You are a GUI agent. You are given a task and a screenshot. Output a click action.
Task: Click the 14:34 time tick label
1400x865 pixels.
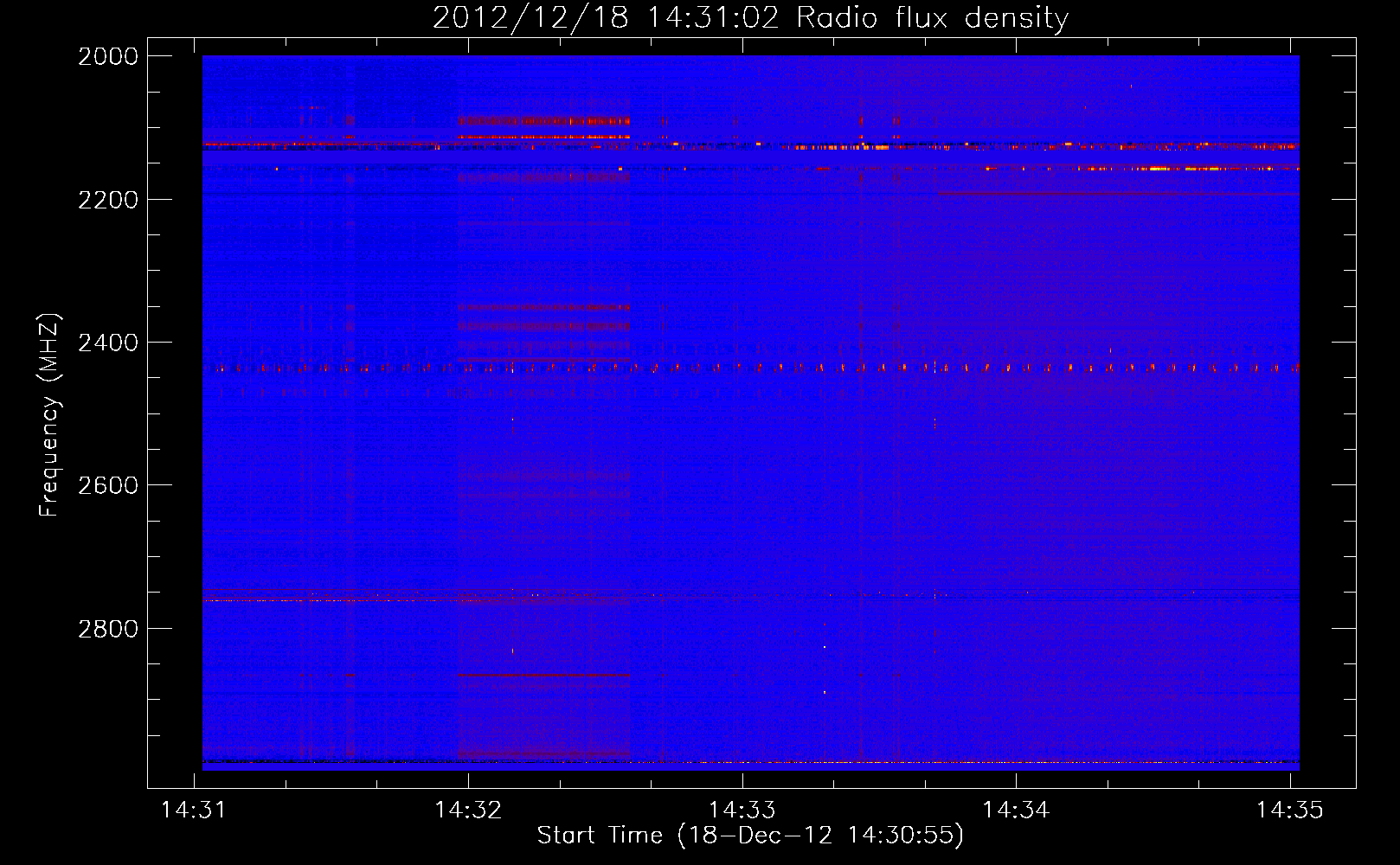point(1016,811)
